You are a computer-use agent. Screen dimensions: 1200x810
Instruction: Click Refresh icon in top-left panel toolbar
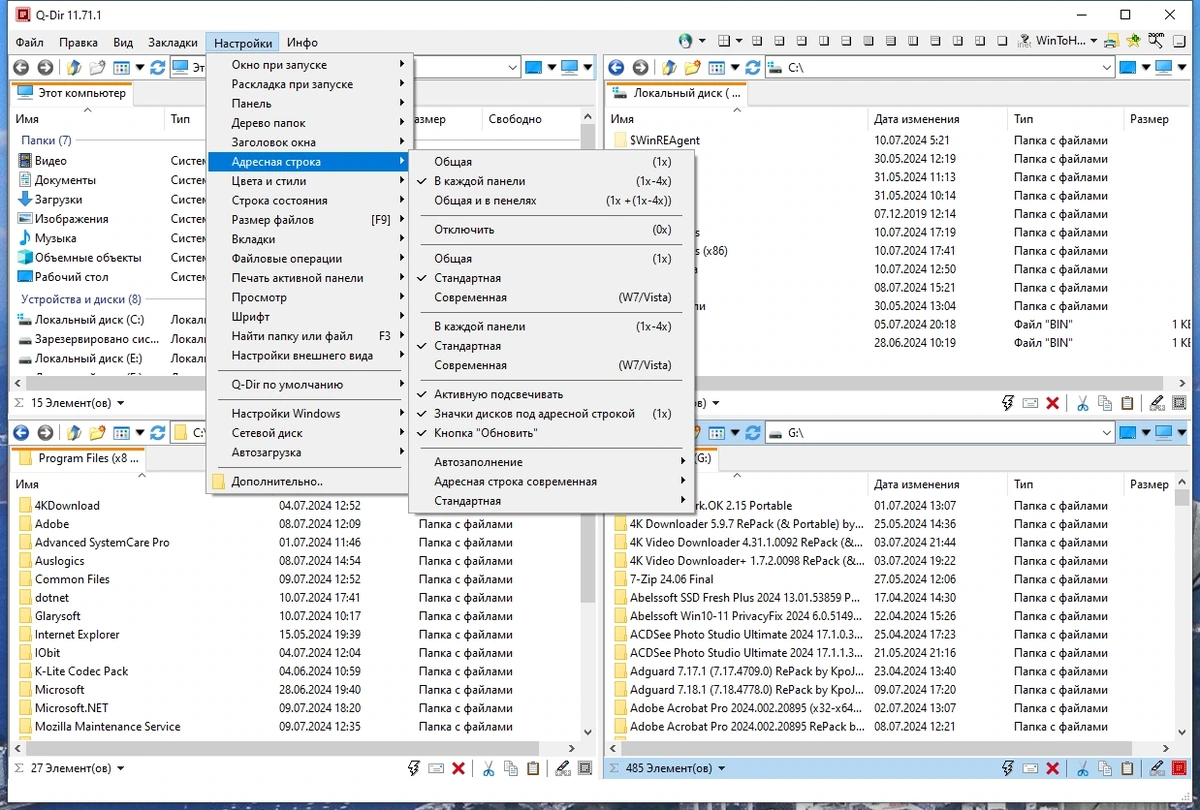tap(158, 68)
